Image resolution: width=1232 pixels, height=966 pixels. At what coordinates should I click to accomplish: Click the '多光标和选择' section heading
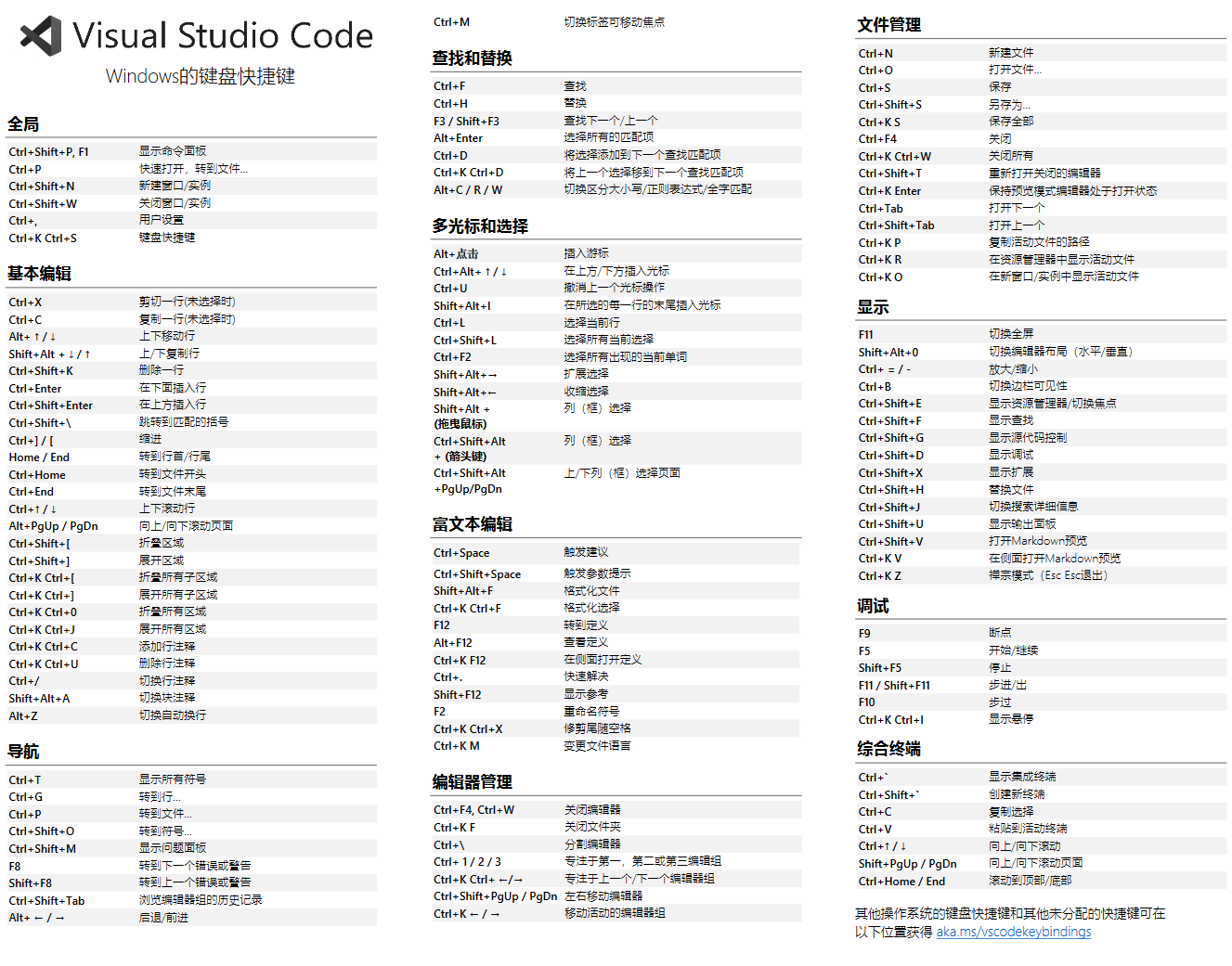480,226
